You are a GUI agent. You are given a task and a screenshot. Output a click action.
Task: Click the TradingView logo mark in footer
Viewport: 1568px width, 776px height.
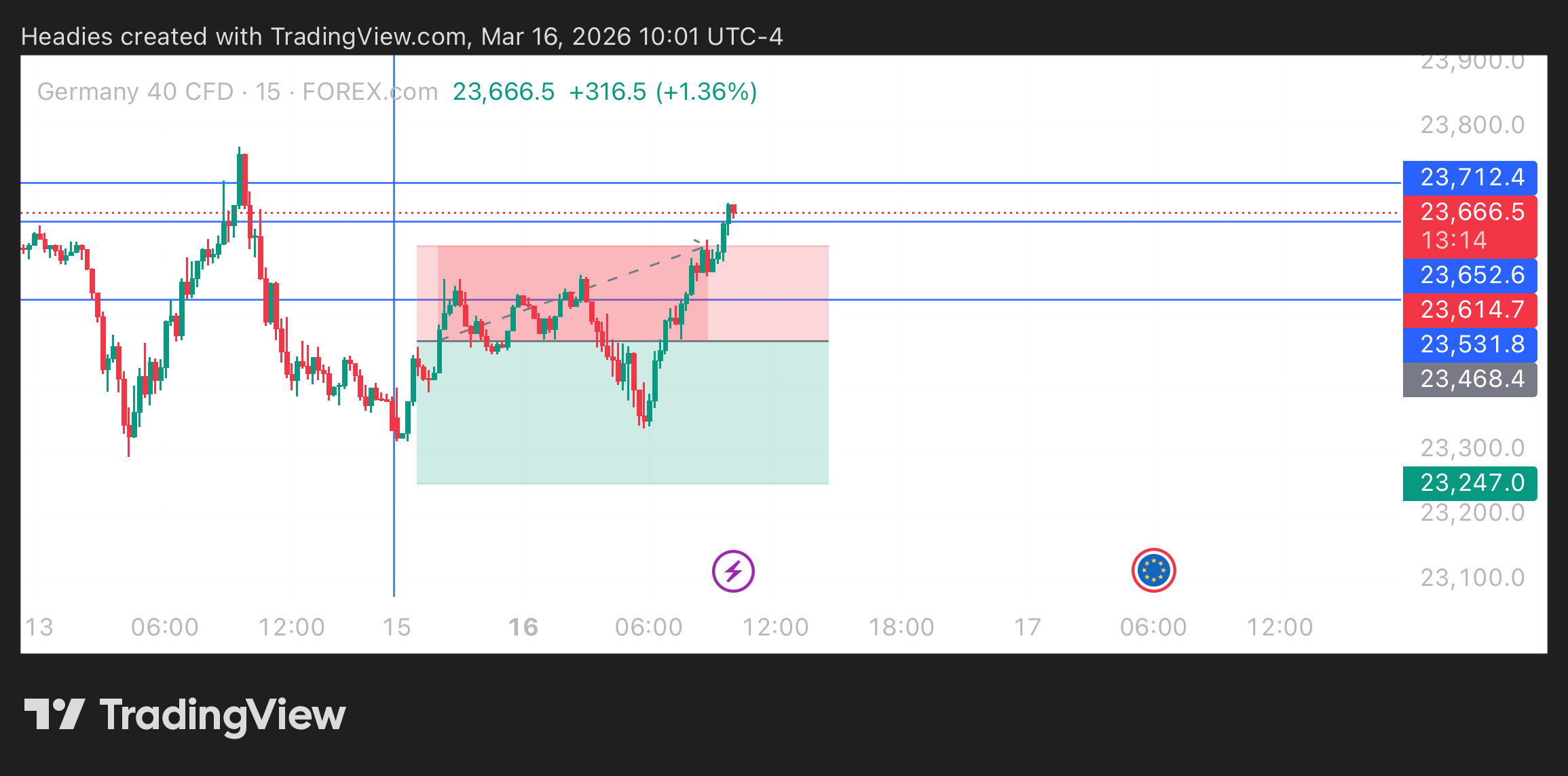pyautogui.click(x=54, y=714)
